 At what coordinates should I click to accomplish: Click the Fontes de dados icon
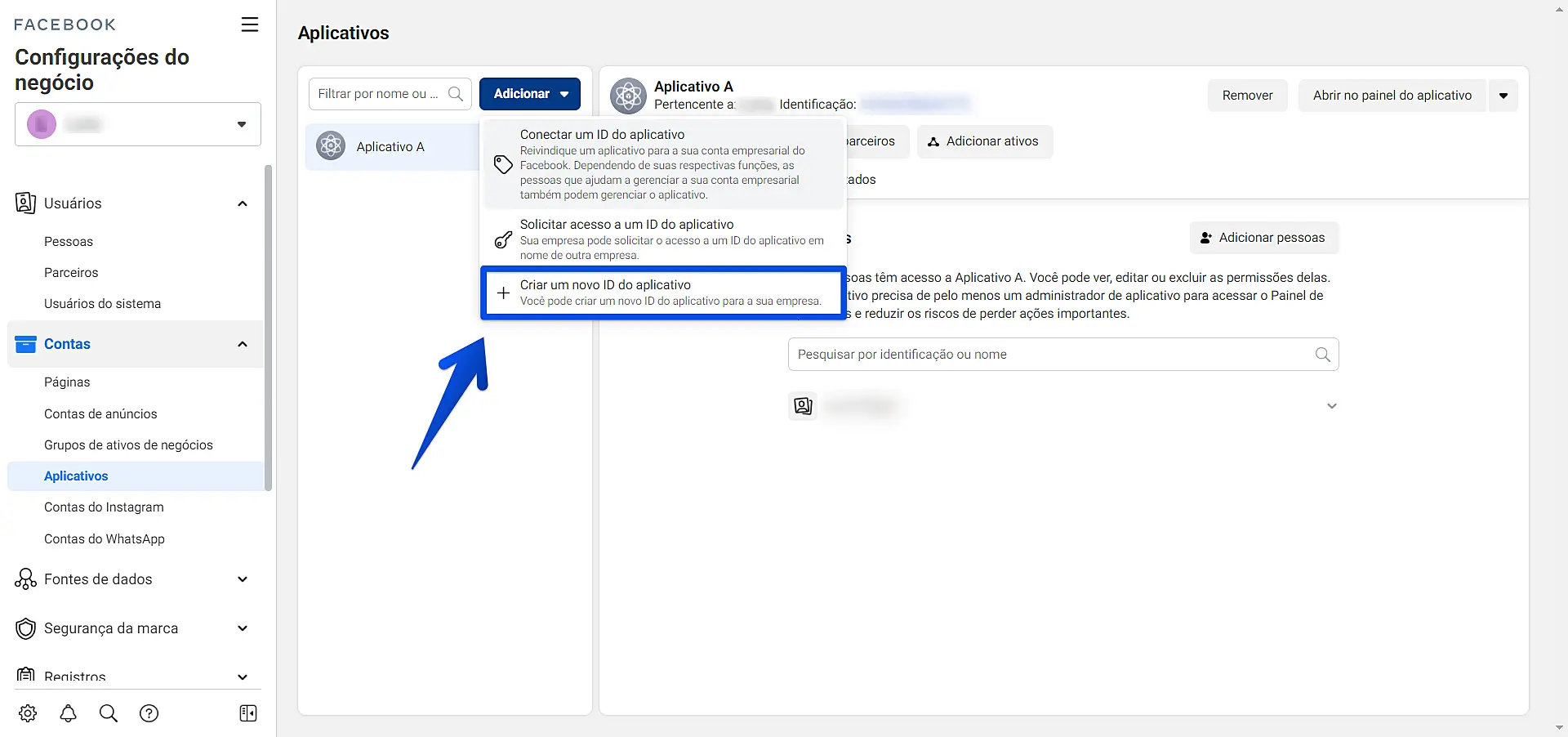pyautogui.click(x=25, y=579)
